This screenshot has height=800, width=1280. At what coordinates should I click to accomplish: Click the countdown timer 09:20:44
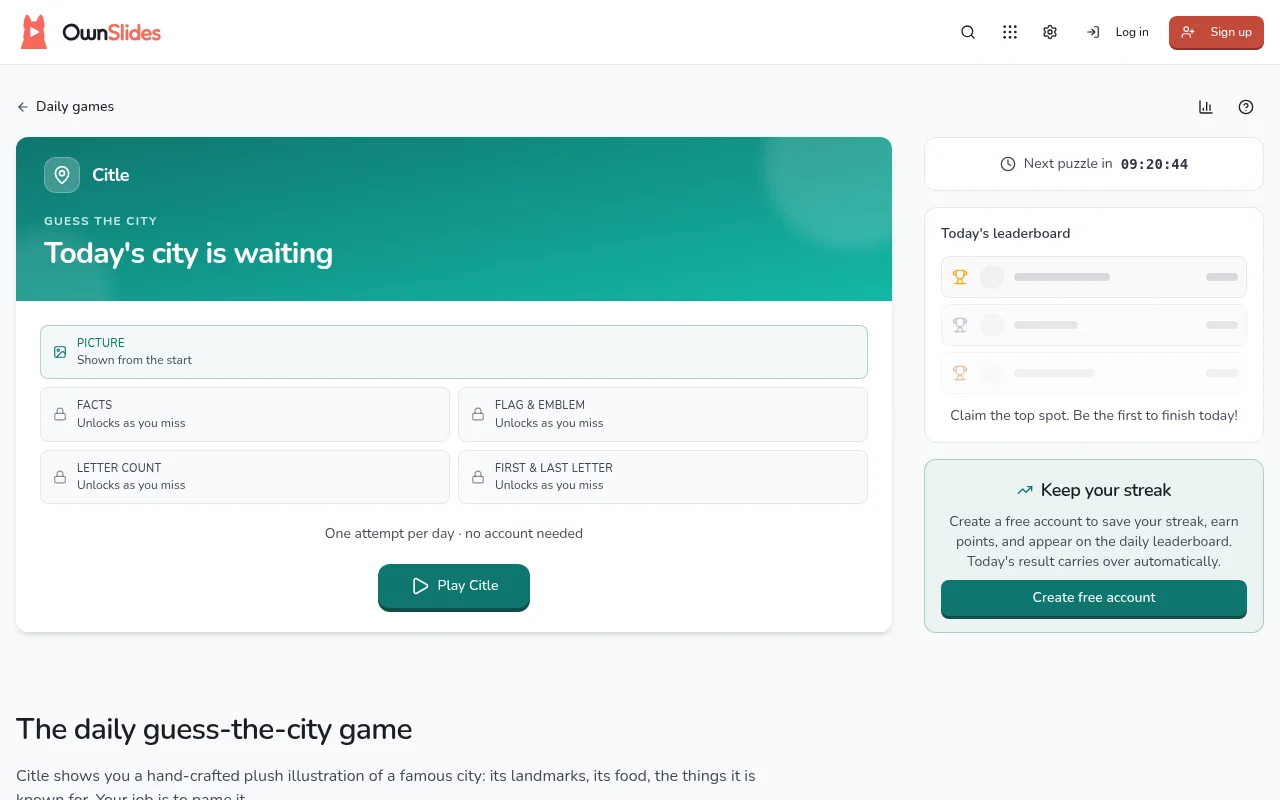pyautogui.click(x=1154, y=164)
